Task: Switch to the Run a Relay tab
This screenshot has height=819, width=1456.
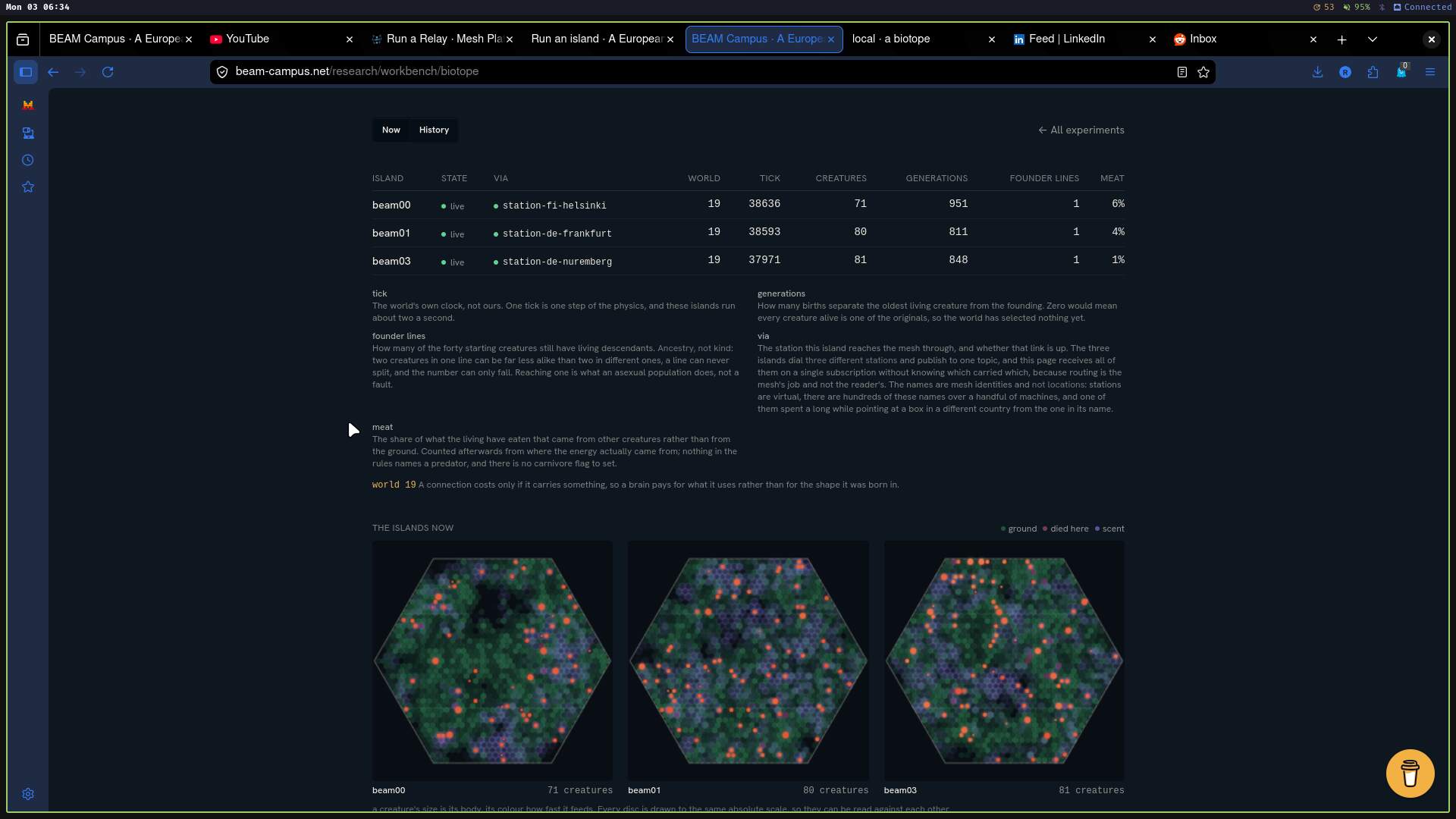Action: (x=441, y=39)
